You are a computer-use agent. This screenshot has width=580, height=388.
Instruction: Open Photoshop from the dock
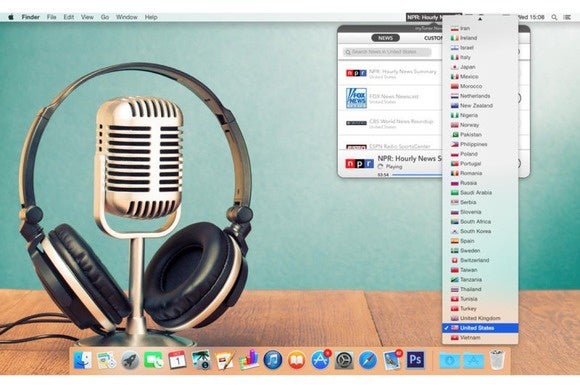pos(415,360)
